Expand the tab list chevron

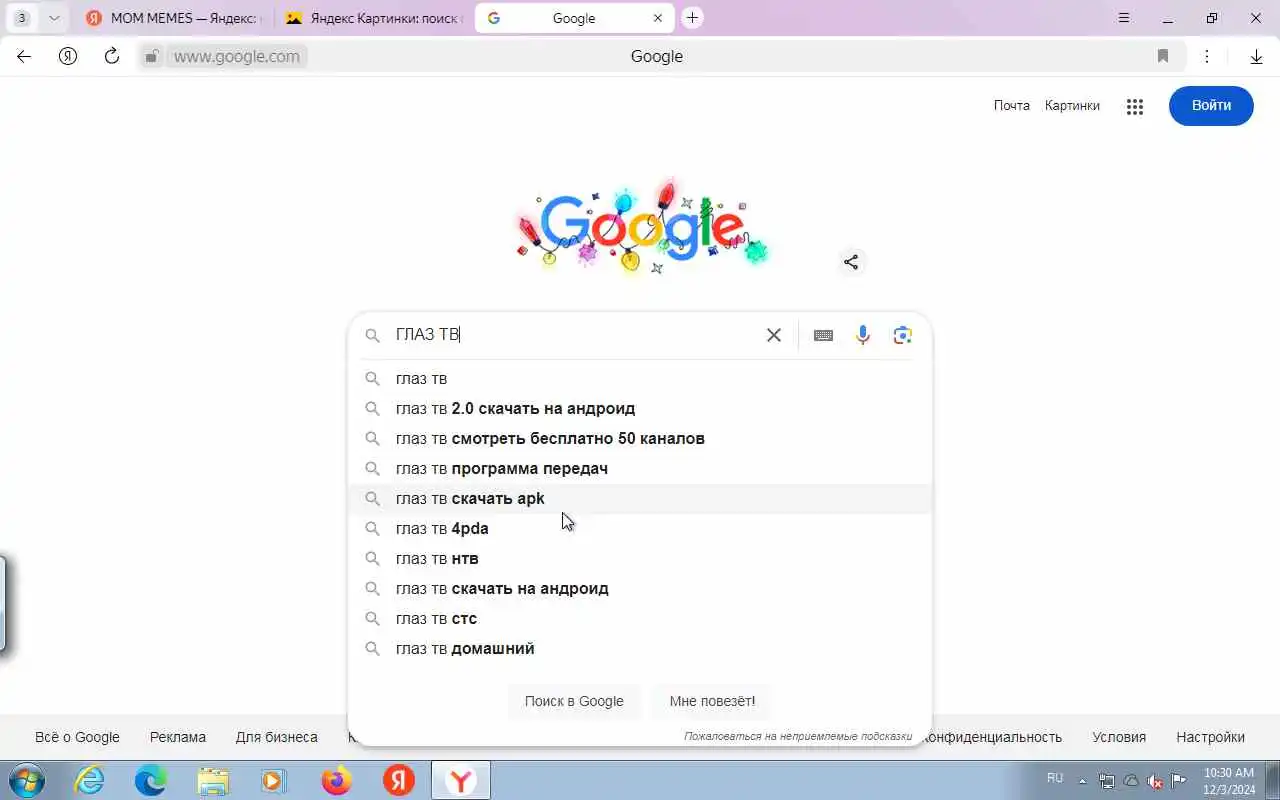54,18
